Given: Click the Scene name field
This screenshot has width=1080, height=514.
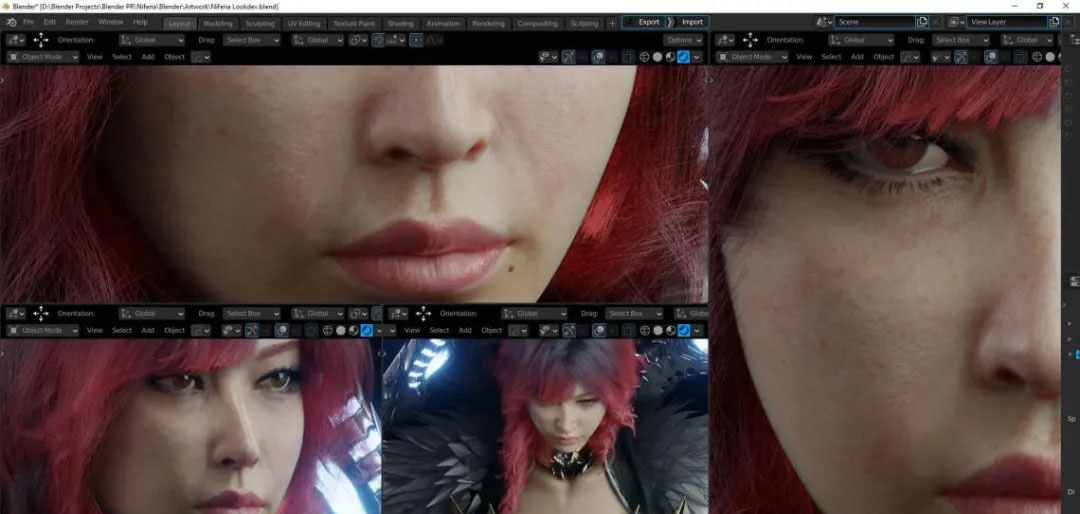Looking at the screenshot, I should pyautogui.click(x=875, y=22).
